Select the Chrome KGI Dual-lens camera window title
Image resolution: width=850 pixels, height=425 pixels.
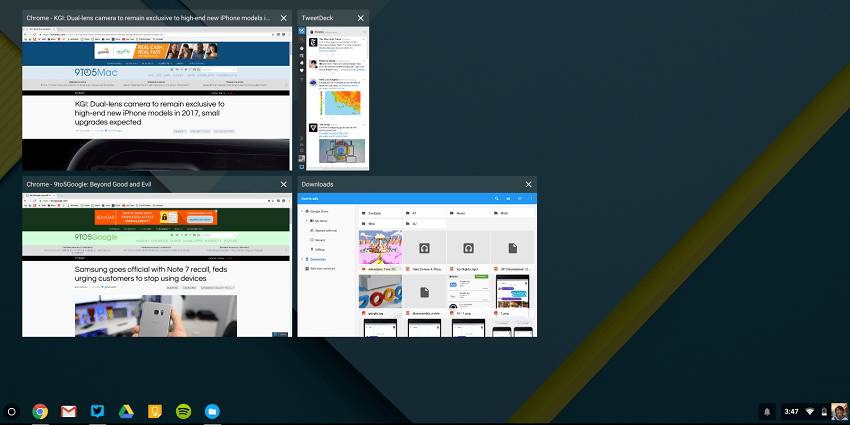coord(148,18)
